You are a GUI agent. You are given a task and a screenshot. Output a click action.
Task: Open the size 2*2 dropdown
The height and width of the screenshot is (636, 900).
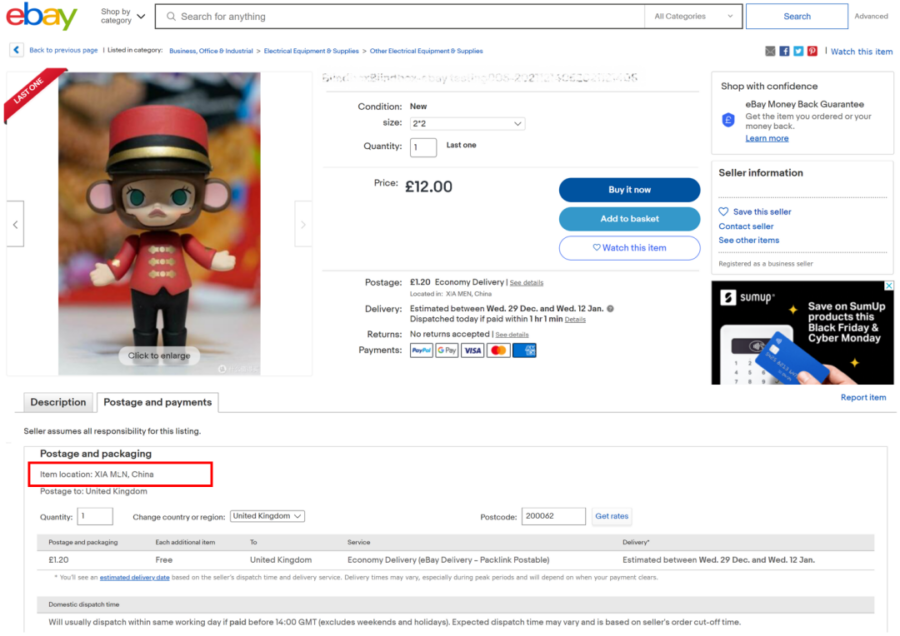point(467,123)
